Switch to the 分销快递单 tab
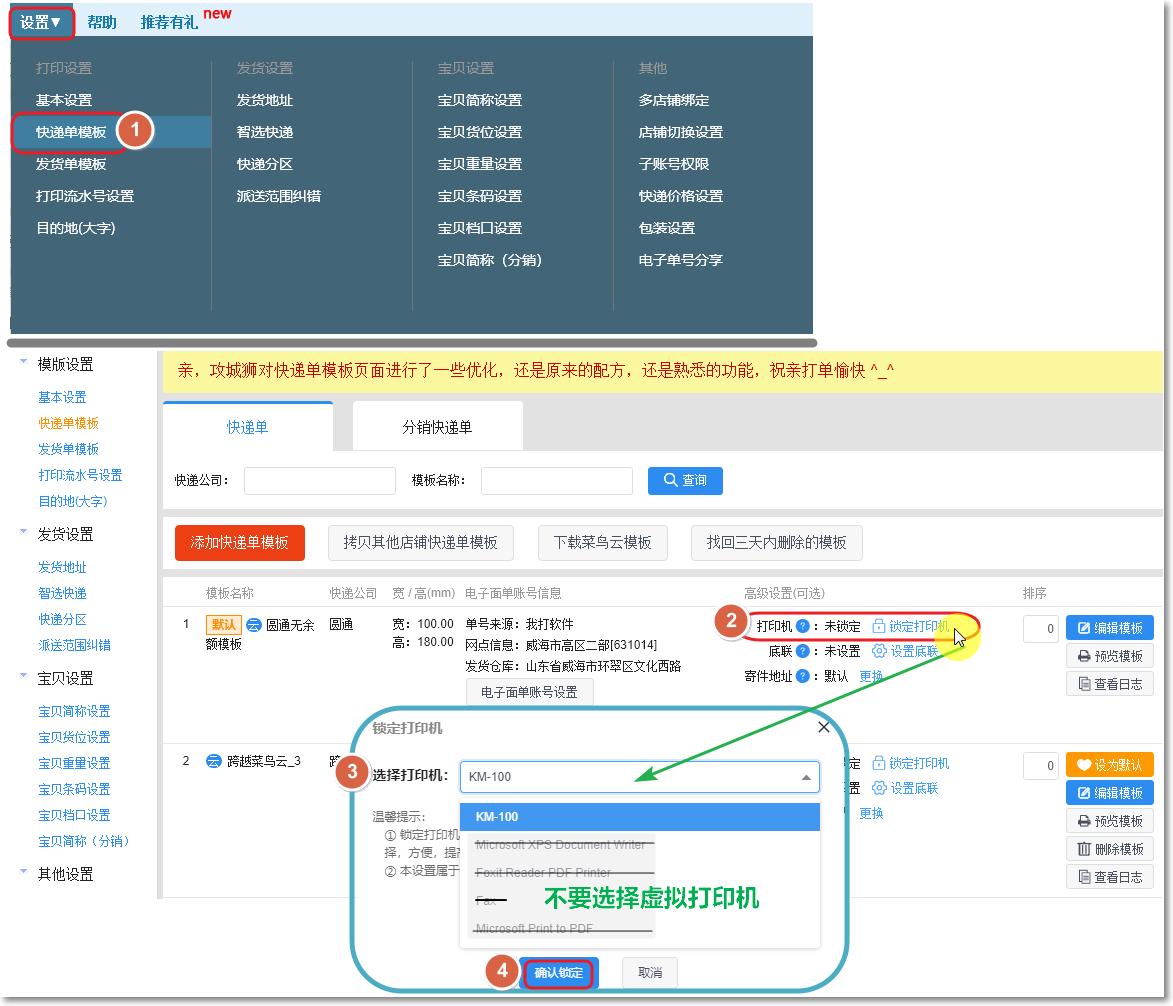The width and height of the screenshot is (1173, 1006). 440,425
